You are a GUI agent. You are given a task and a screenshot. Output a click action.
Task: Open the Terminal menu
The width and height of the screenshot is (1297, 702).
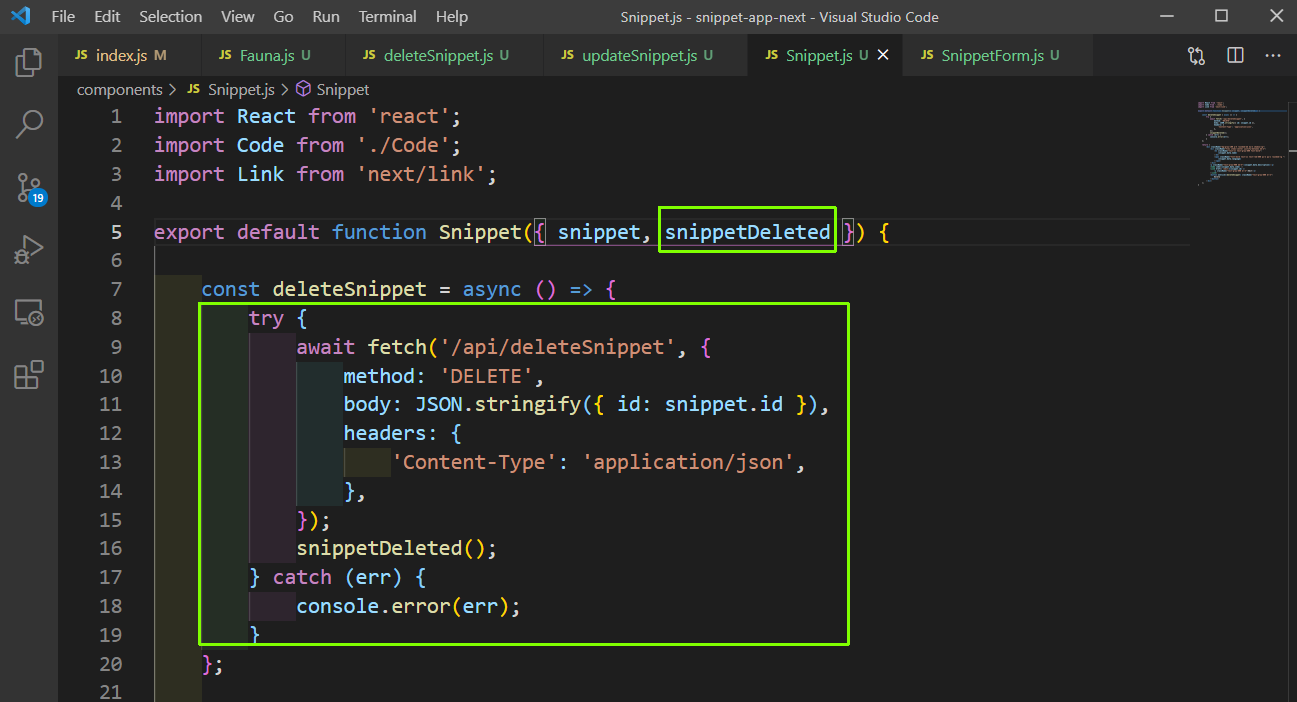(x=388, y=17)
